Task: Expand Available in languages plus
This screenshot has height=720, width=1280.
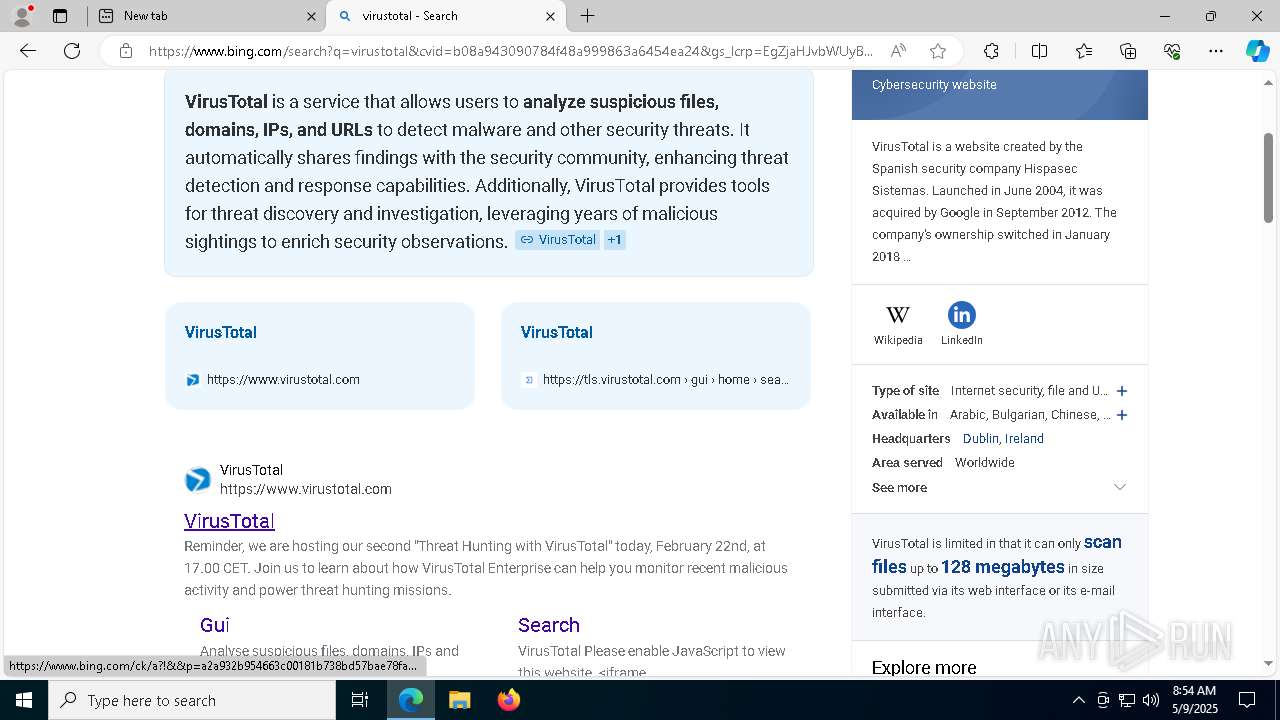Action: (x=1122, y=415)
